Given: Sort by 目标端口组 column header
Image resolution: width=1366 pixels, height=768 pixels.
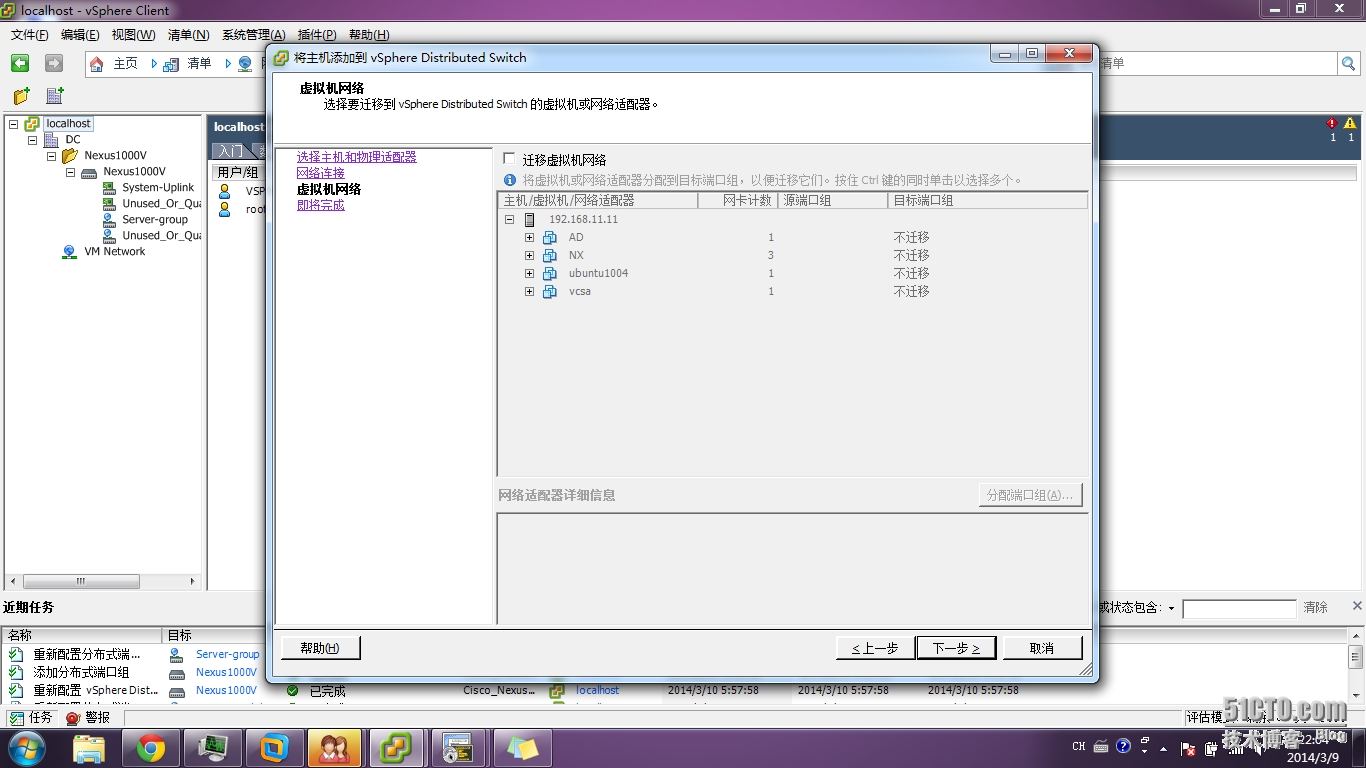Looking at the screenshot, I should (987, 201).
